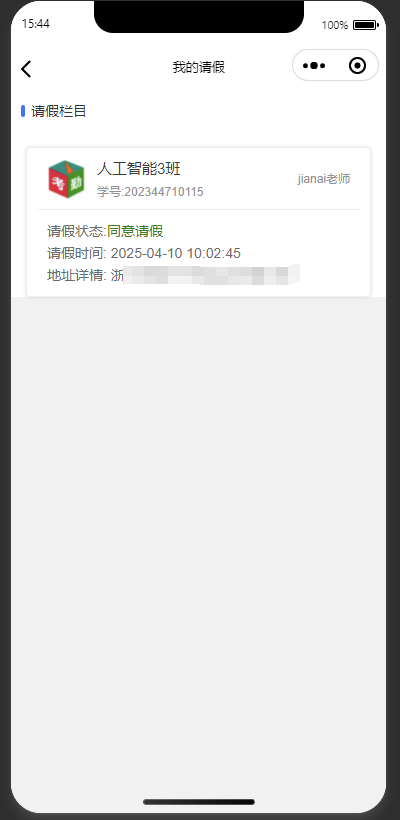400x820 pixels.
Task: Tap the home indicator bar at bottom
Action: tap(199, 802)
